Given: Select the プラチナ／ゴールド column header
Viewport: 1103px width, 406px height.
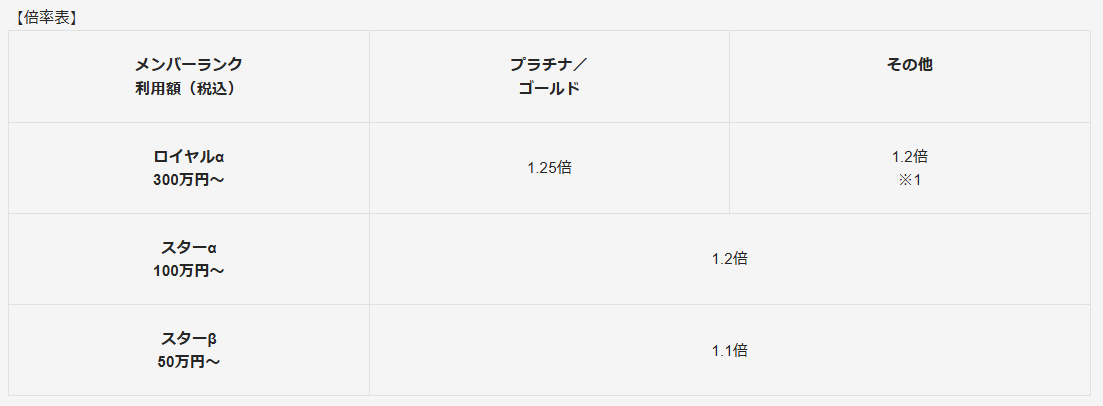Looking at the screenshot, I should pos(549,77).
